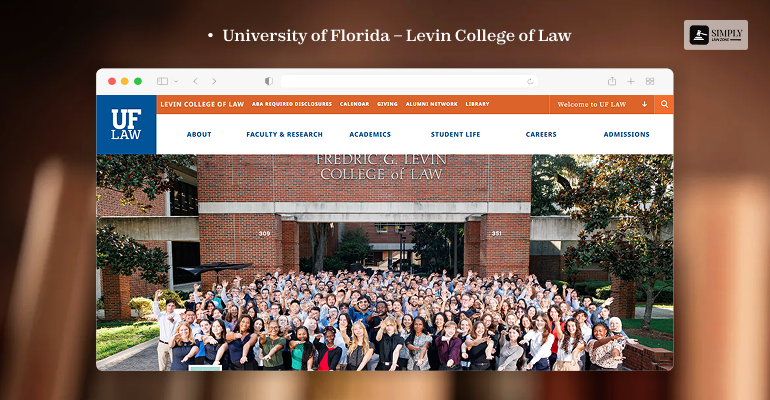Screen dimensions: 770x400
Task: Open the Safari sidebar toggle icon
Action: click(x=163, y=81)
